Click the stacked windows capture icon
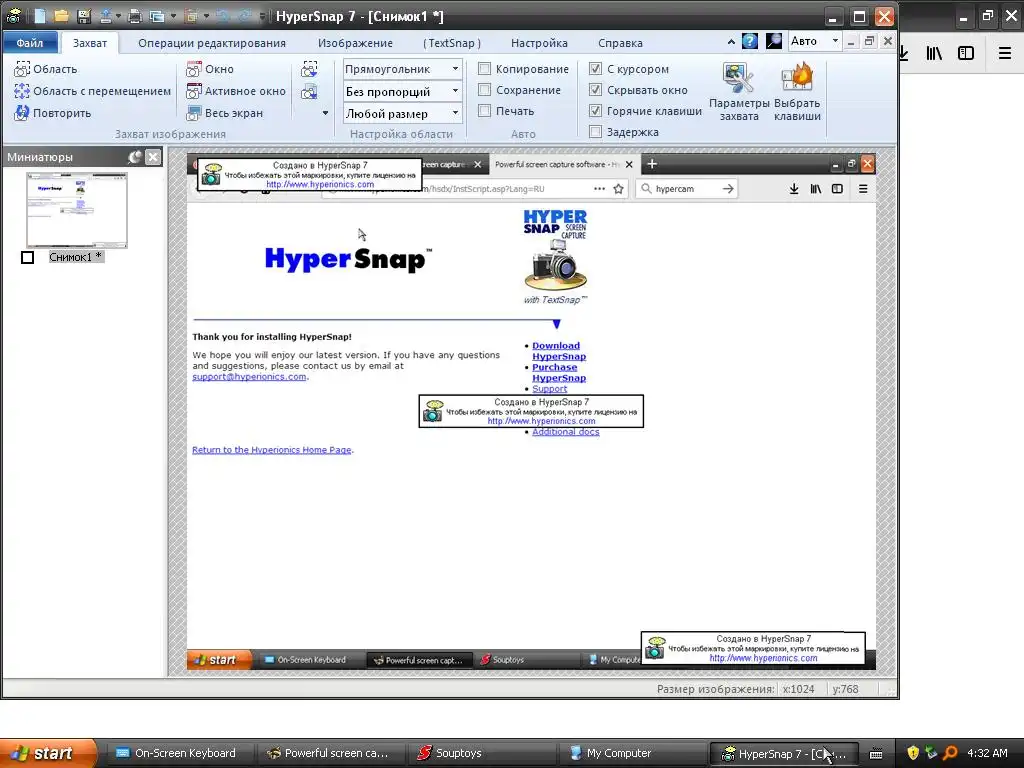 pyautogui.click(x=157, y=16)
